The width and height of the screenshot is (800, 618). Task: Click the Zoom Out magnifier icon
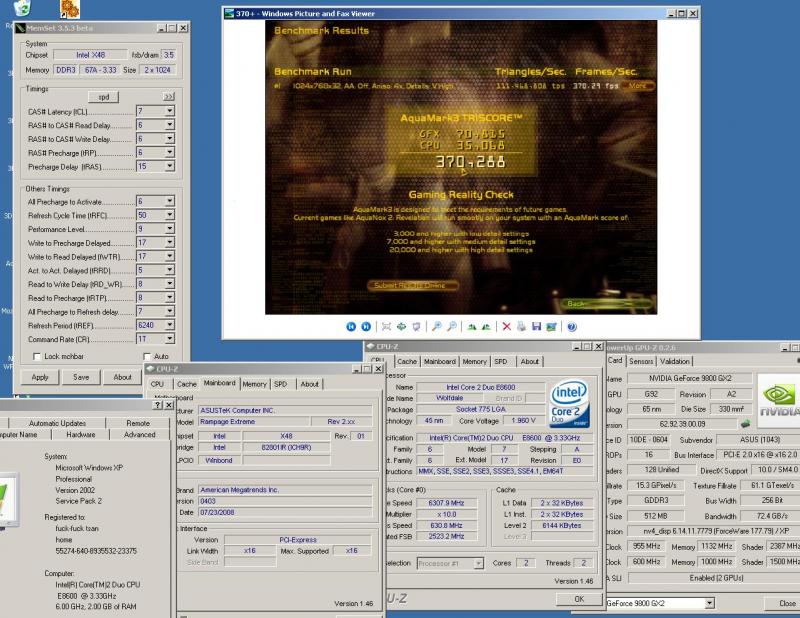pos(452,327)
